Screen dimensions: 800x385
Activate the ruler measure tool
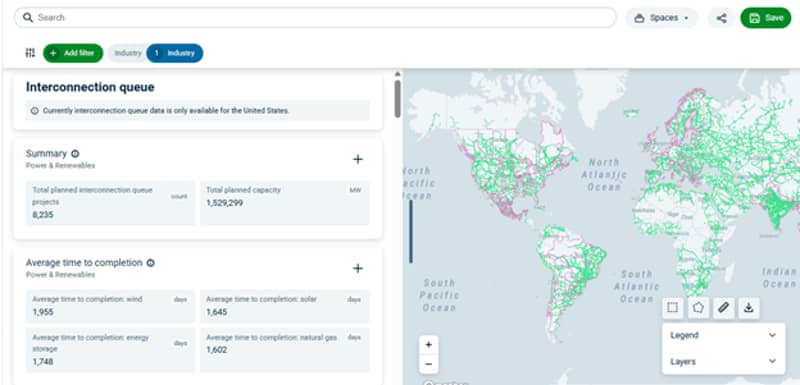tap(723, 307)
